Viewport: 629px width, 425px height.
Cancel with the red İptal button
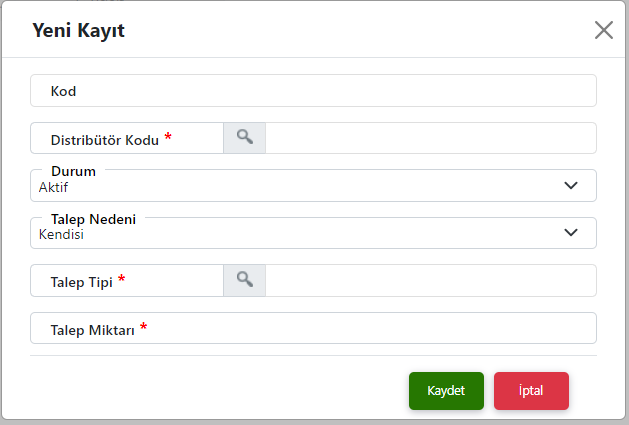point(531,390)
